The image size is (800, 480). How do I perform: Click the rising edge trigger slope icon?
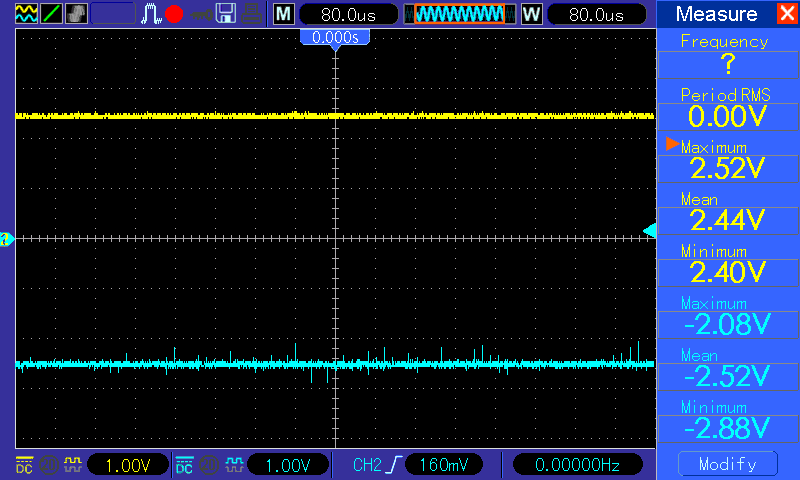394,465
